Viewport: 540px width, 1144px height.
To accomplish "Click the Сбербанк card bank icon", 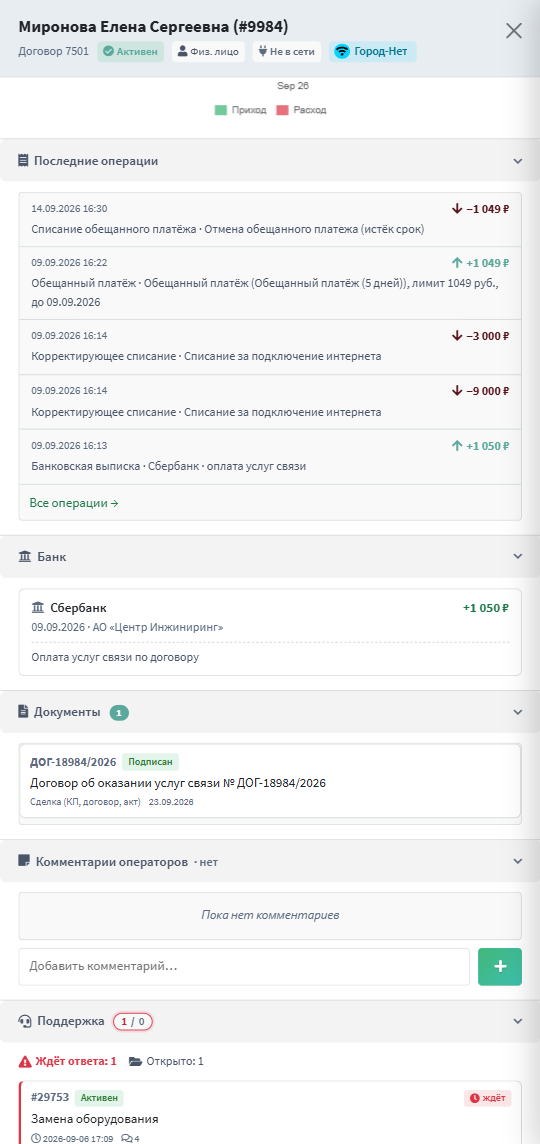I will click(38, 607).
